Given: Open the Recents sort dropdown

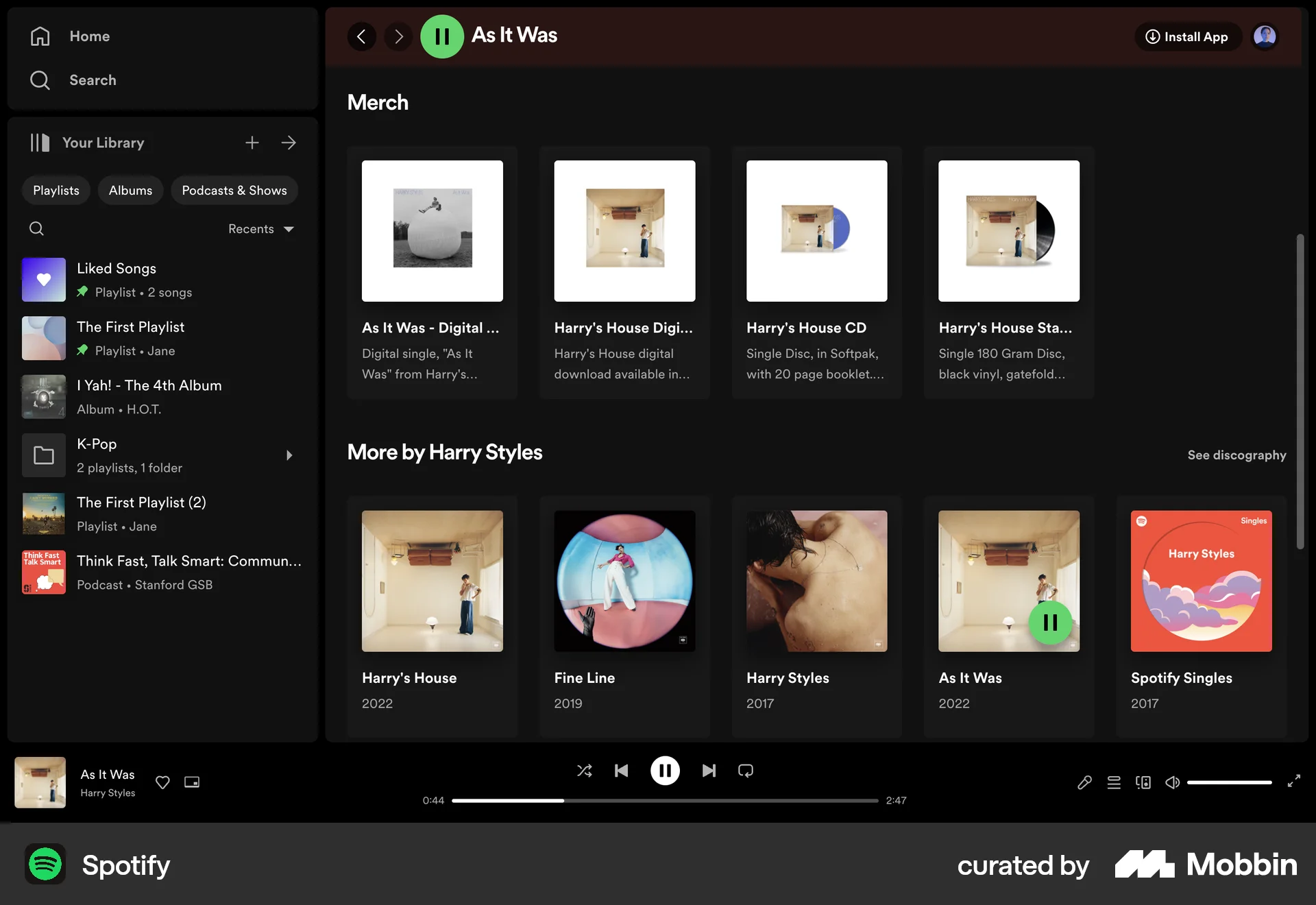Looking at the screenshot, I should tap(260, 229).
